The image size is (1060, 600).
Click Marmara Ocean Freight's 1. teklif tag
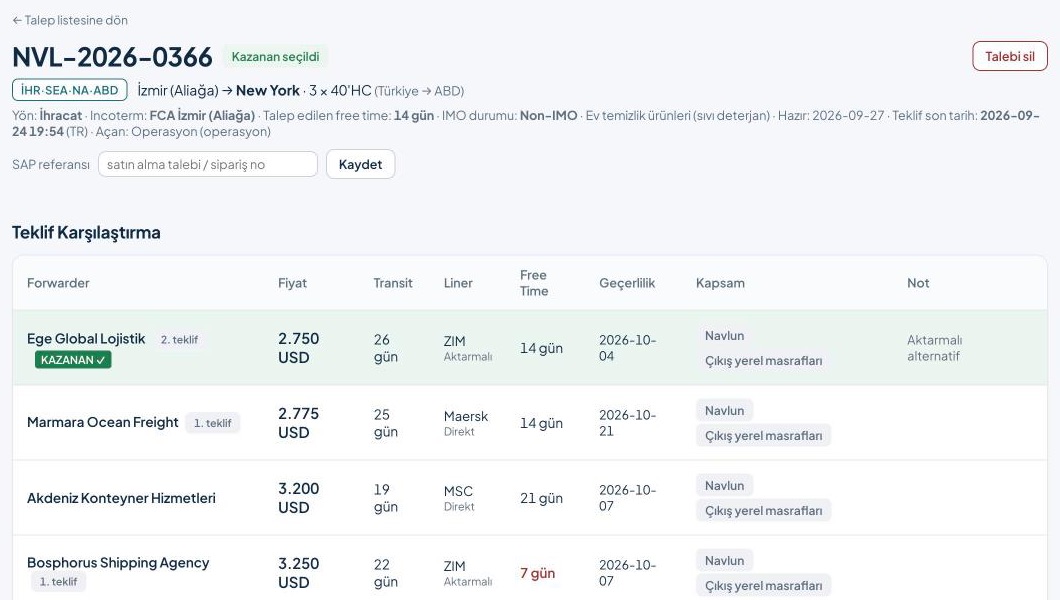coord(212,423)
